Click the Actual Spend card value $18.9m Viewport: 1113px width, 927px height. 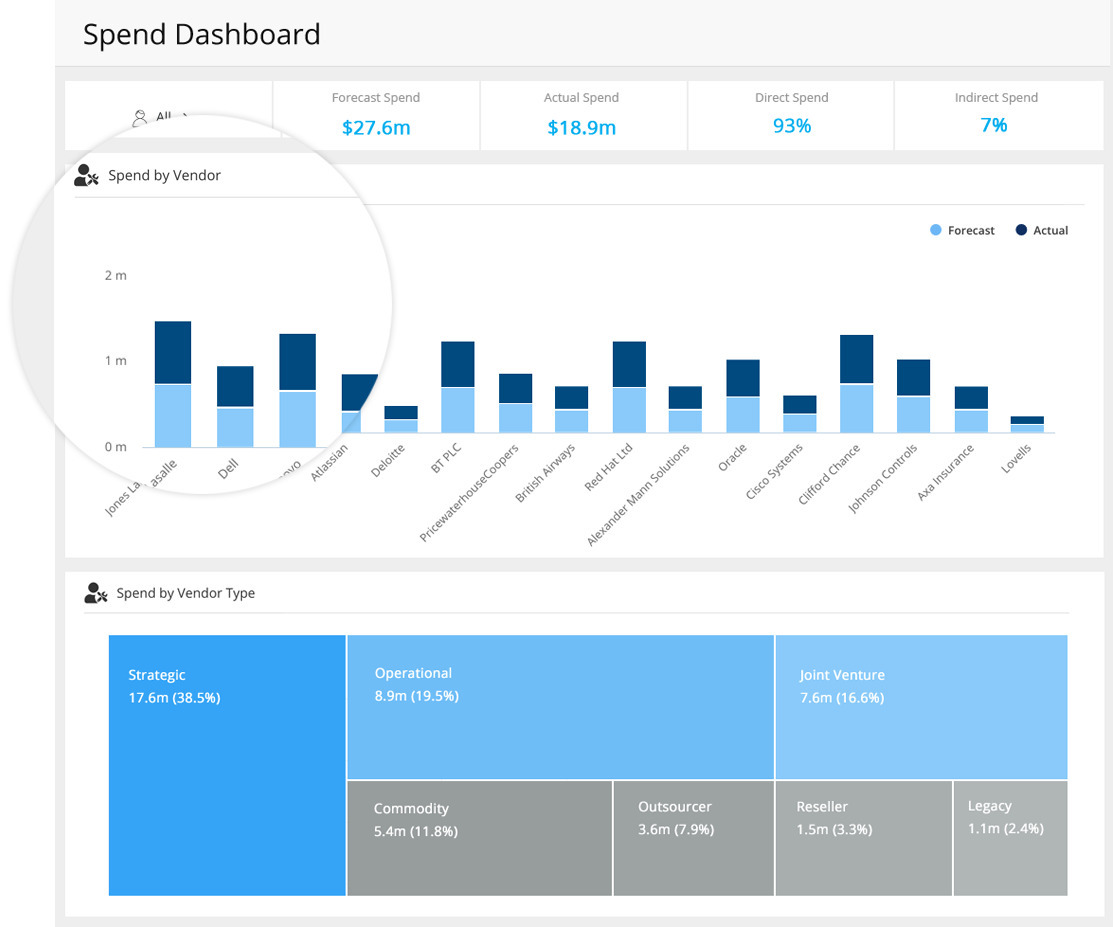tap(582, 125)
